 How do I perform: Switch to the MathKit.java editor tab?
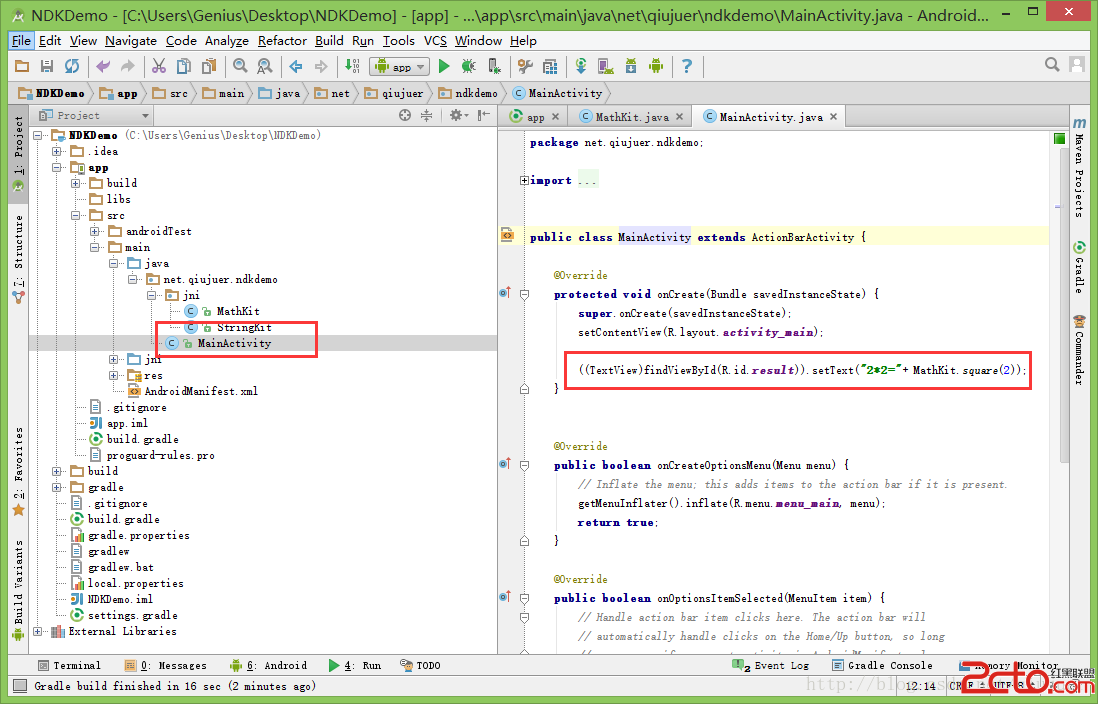click(631, 117)
